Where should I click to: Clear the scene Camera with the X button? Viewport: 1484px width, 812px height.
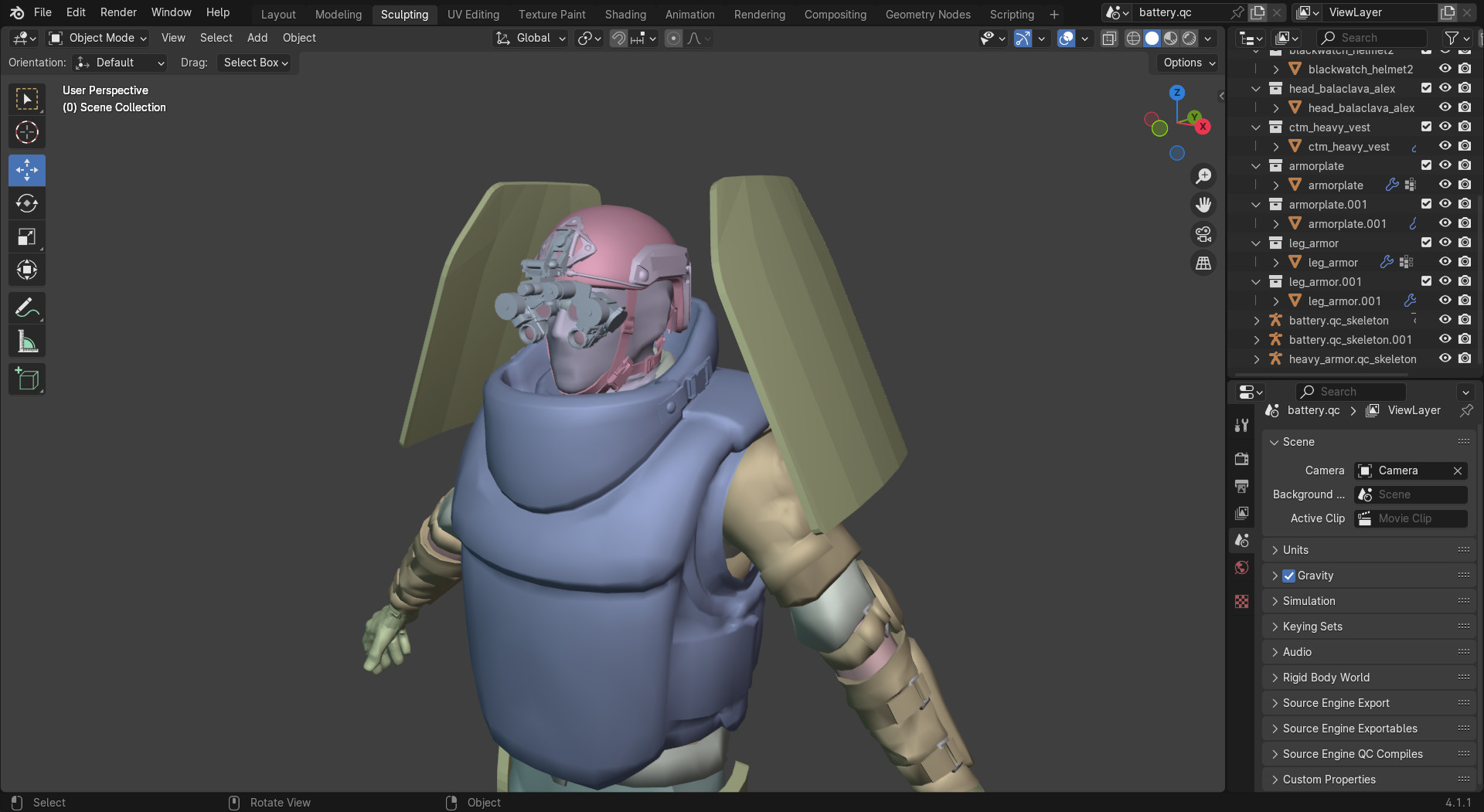tap(1458, 470)
